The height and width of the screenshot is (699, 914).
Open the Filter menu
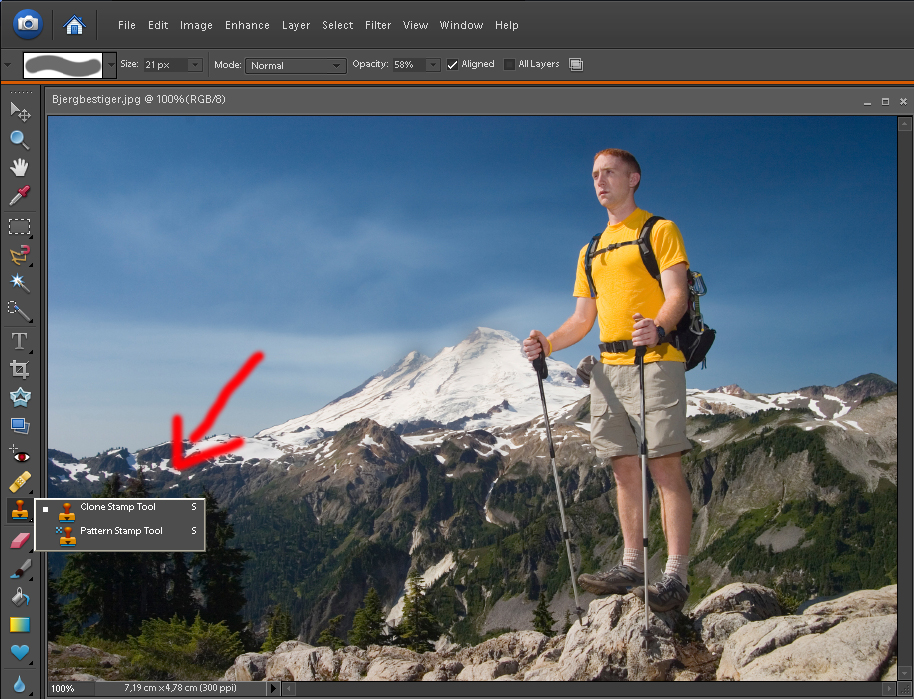(378, 25)
